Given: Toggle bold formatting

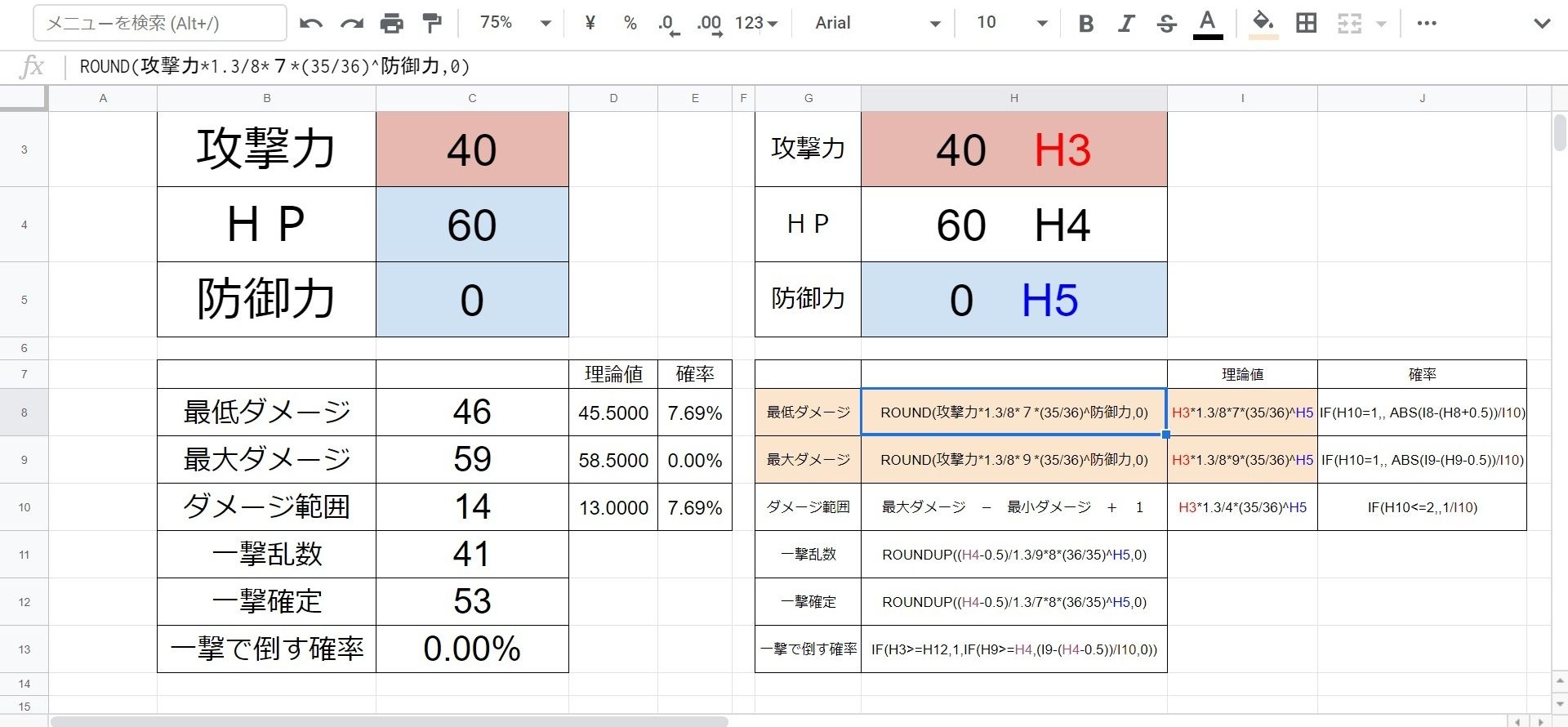Looking at the screenshot, I should click(x=1085, y=24).
